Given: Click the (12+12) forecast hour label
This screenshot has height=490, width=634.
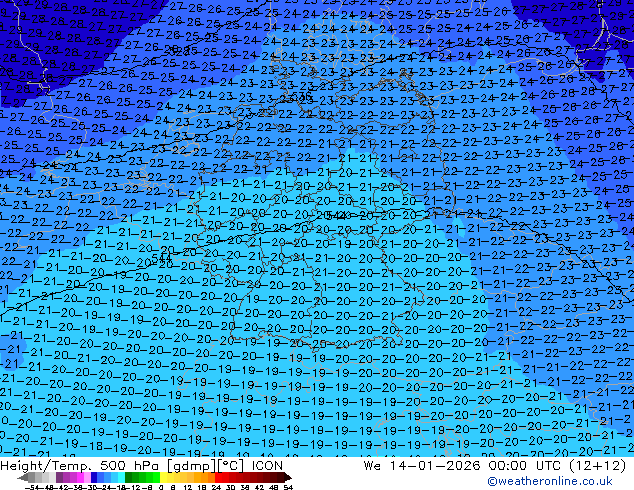Looking at the screenshot, I should 598,466.
